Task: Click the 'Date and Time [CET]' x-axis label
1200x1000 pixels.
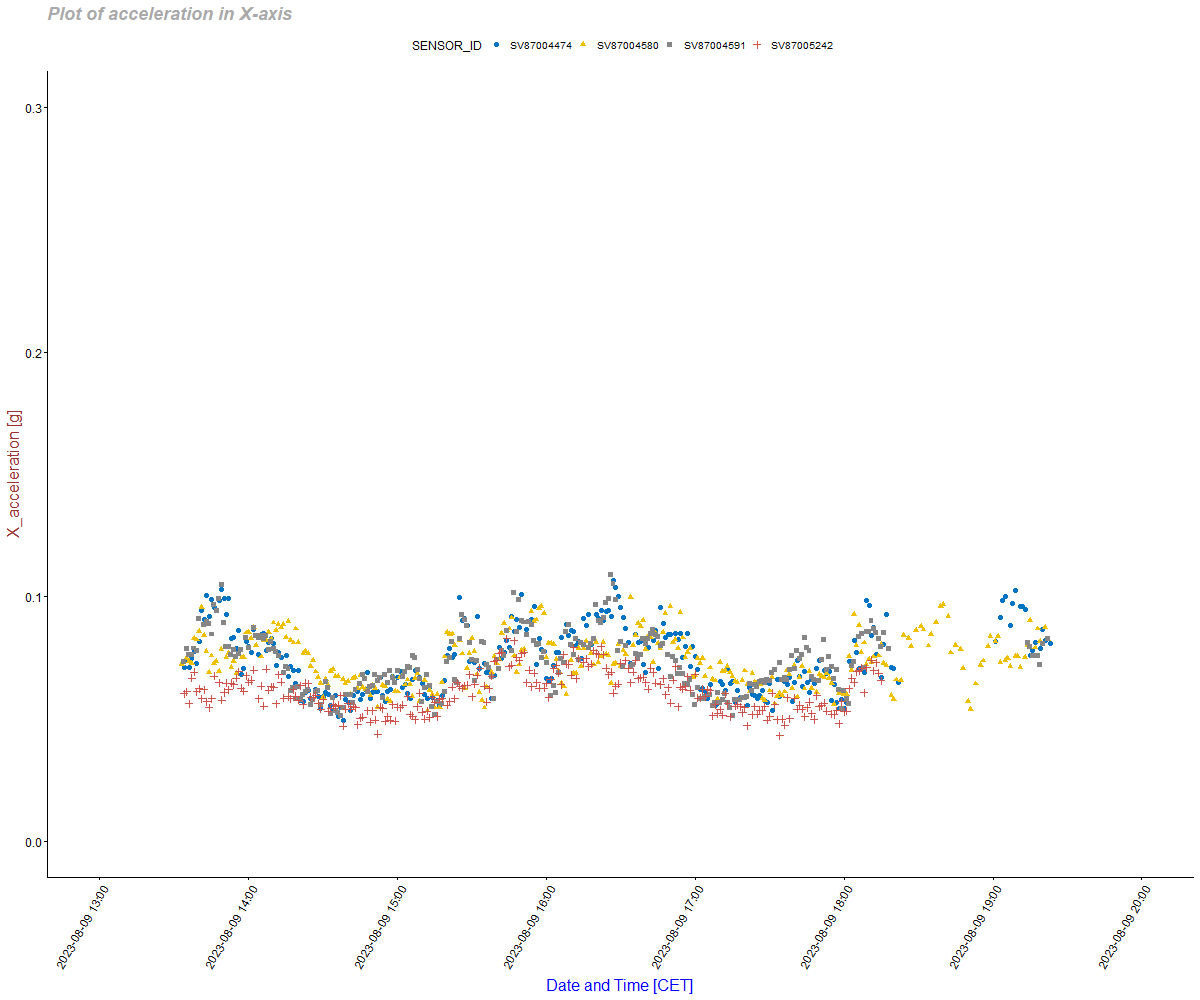Action: tap(619, 985)
